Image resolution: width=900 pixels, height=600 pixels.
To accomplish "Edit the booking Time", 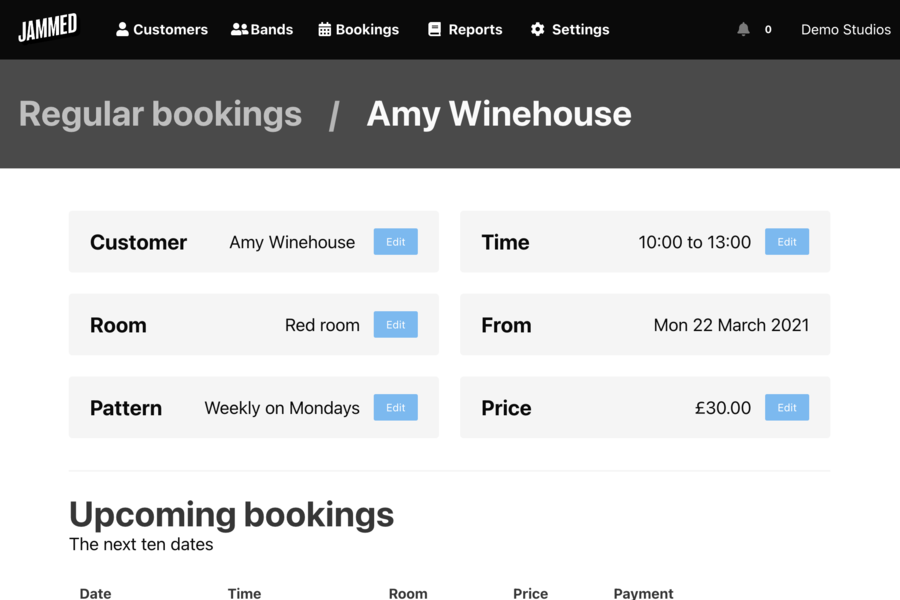I will click(x=787, y=242).
